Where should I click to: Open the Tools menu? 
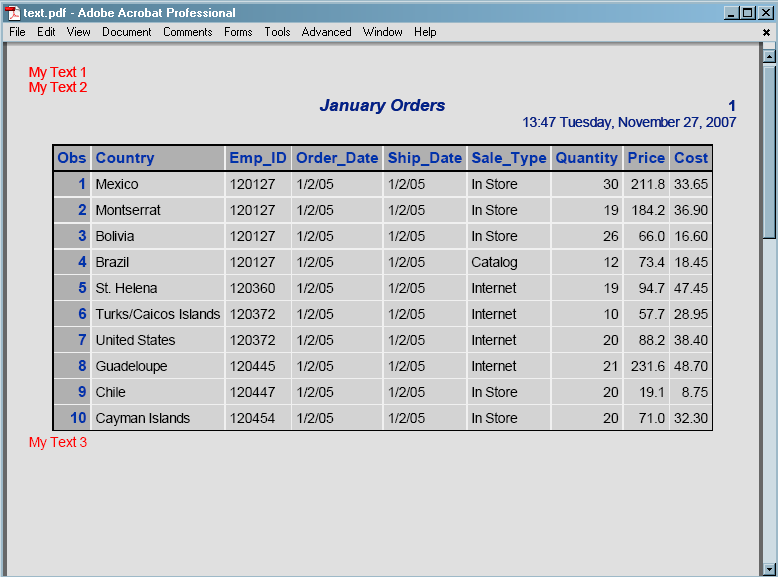[x=277, y=32]
